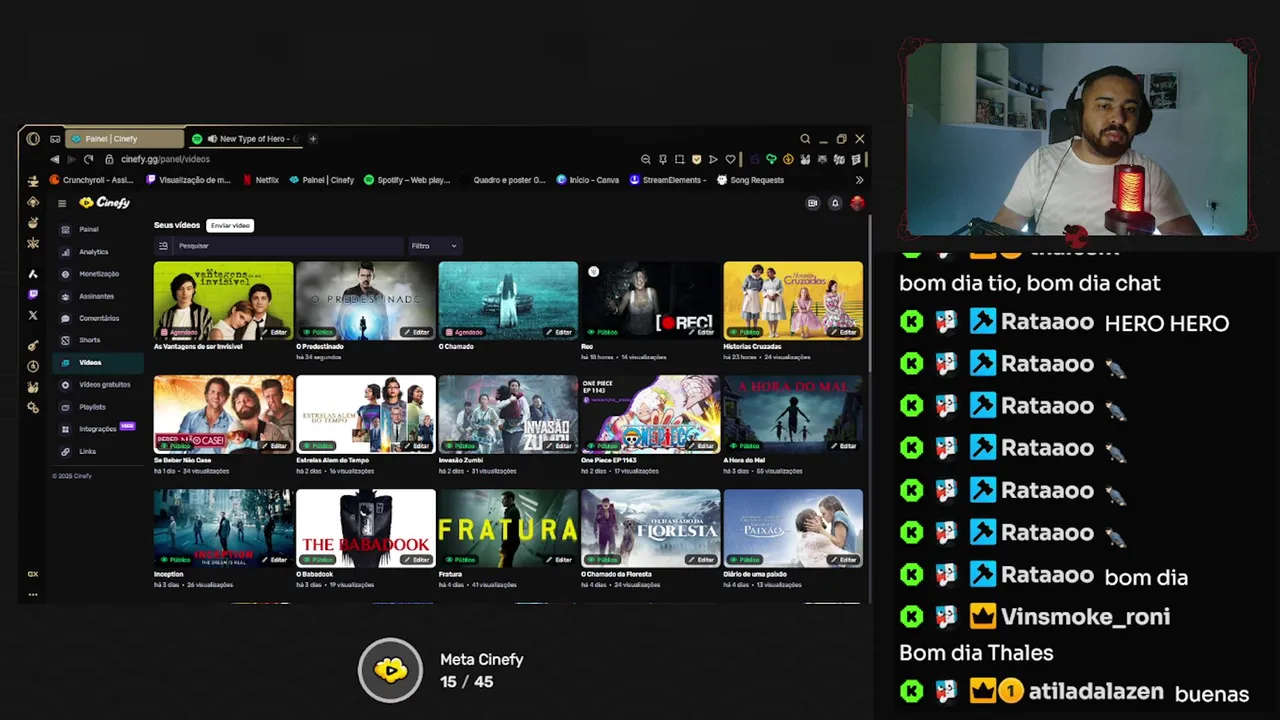Edit the O Chamado video
This screenshot has width=1280, height=720.
coord(559,332)
